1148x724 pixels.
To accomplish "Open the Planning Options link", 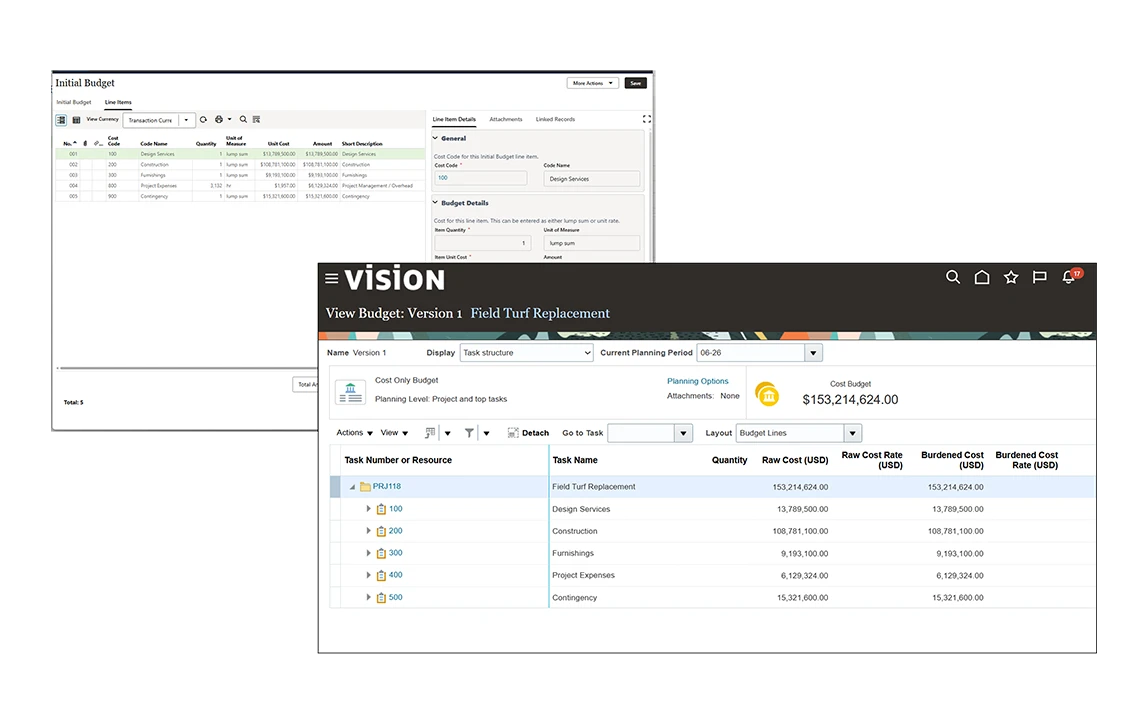I will click(697, 381).
